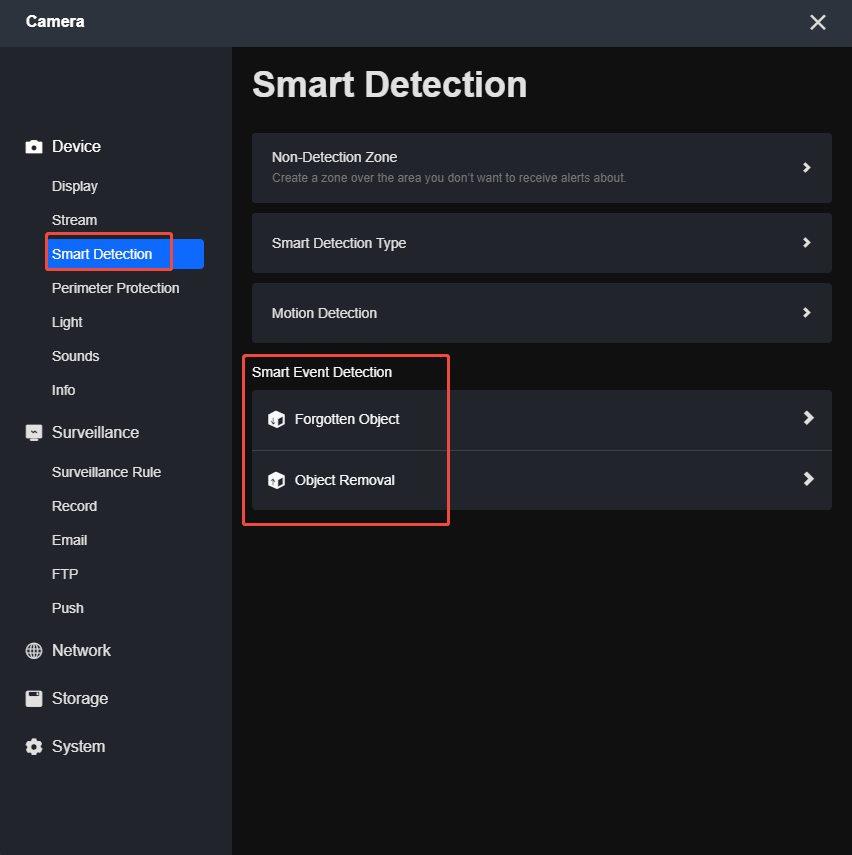The width and height of the screenshot is (852, 855).
Task: Click the Surveillance monitor icon
Action: 33,432
